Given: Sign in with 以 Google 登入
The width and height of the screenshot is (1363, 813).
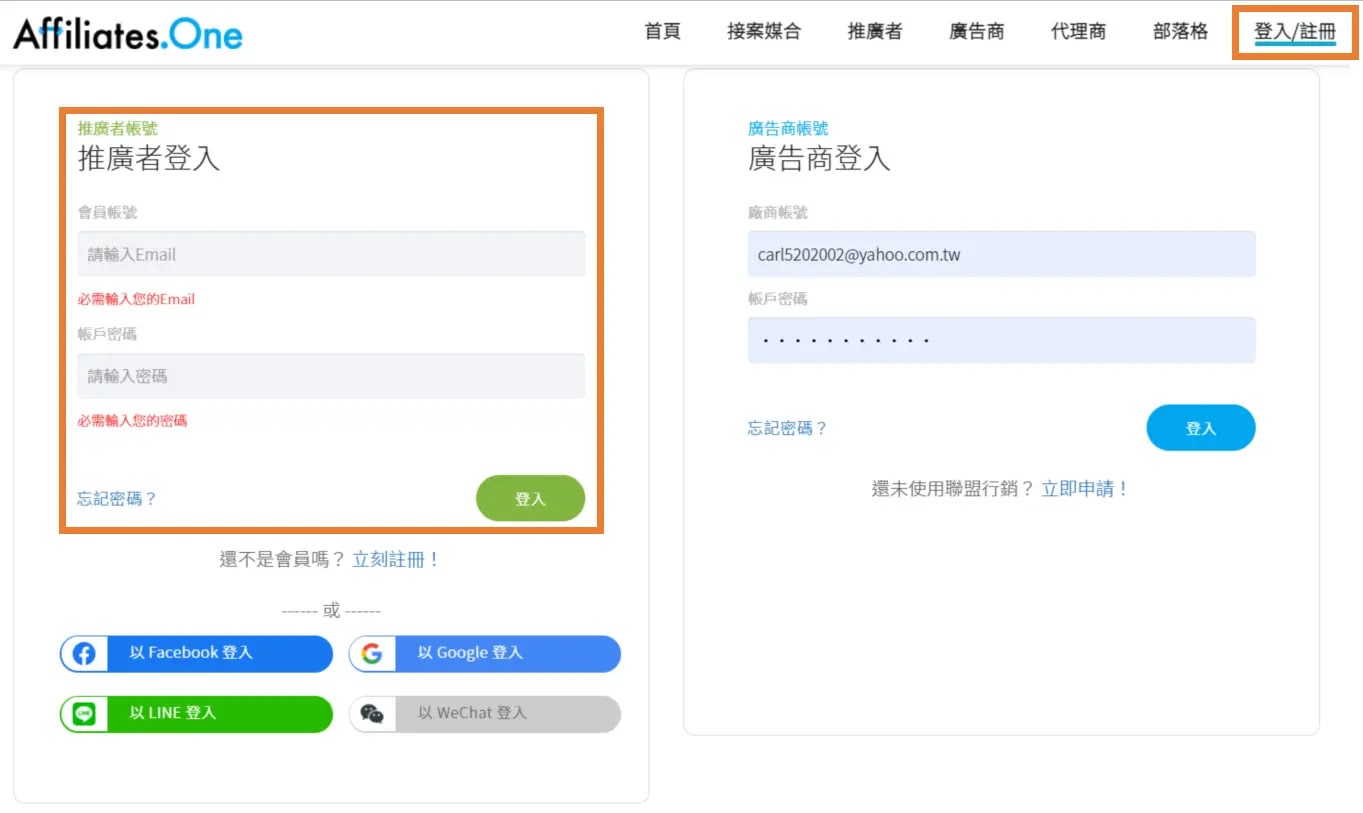Looking at the screenshot, I should (x=484, y=654).
